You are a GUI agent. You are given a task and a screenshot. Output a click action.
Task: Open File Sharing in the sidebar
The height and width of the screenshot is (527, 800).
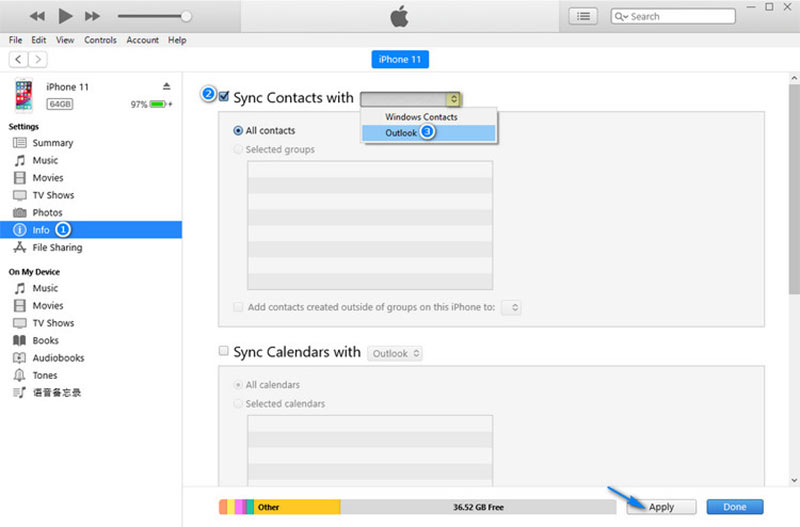[x=57, y=248]
